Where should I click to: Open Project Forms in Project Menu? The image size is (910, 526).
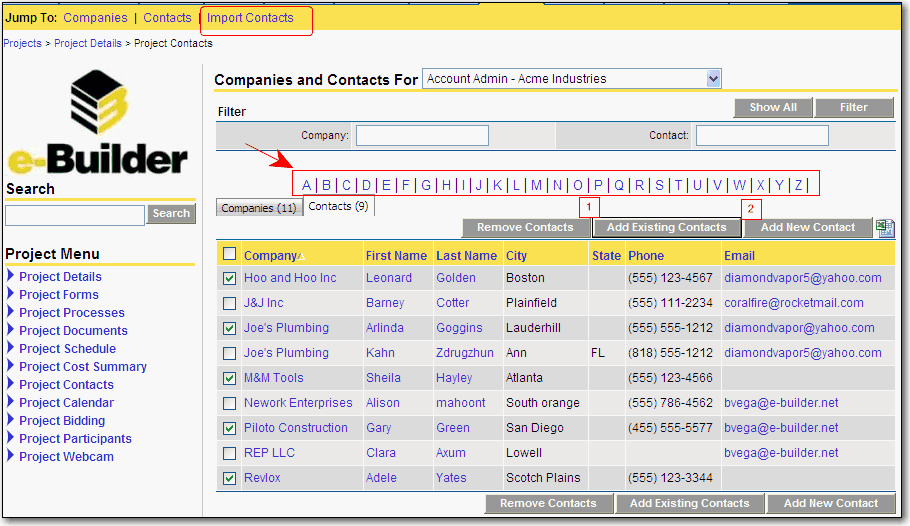pyautogui.click(x=59, y=294)
